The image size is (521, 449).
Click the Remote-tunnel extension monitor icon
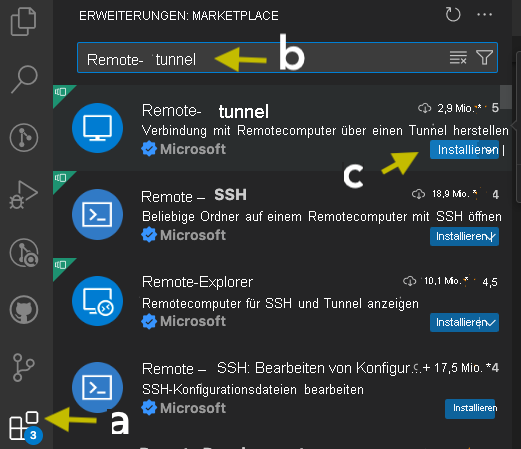point(98,128)
